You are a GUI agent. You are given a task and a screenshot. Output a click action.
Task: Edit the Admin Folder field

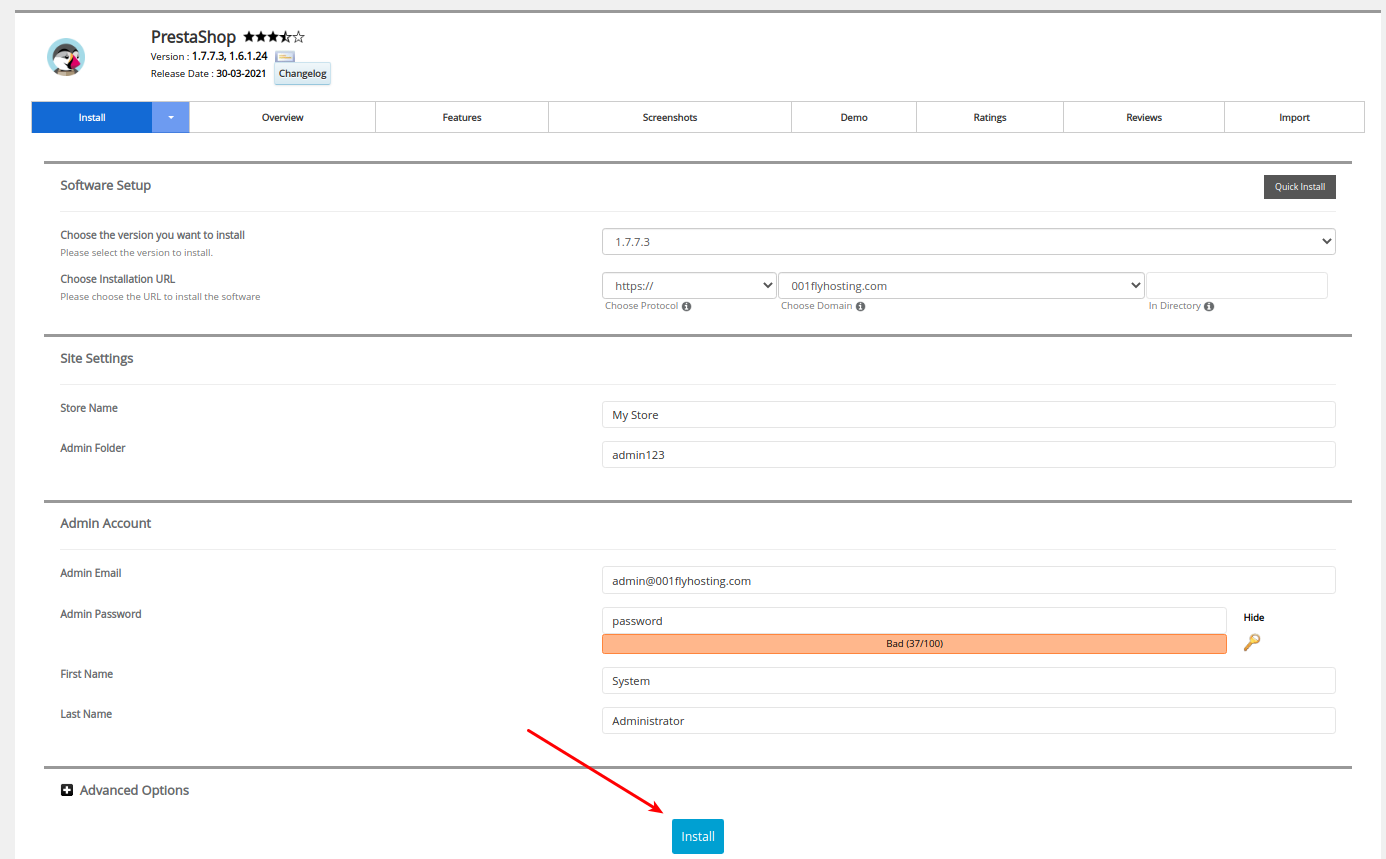point(969,455)
